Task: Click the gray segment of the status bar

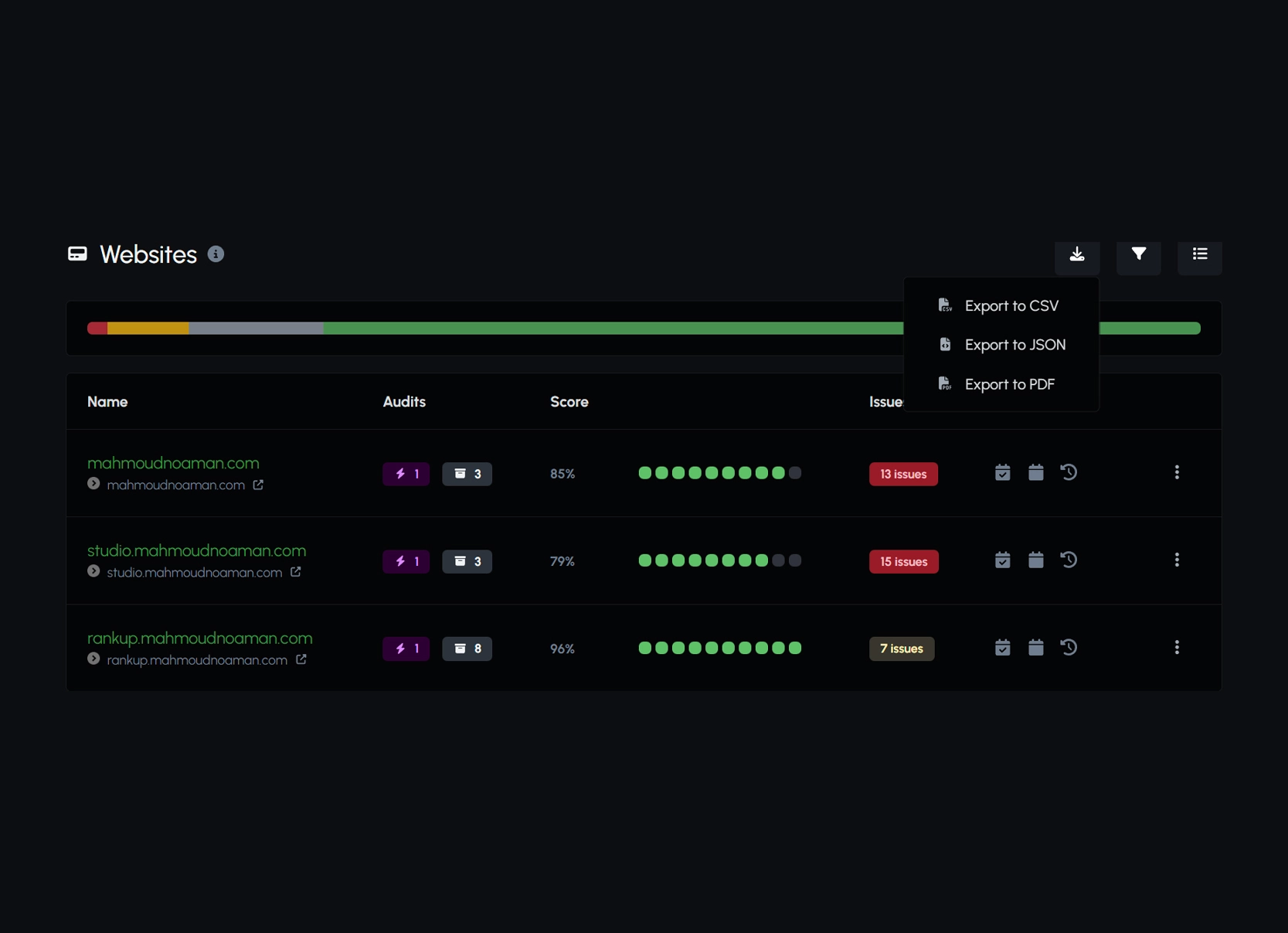Action: click(256, 329)
